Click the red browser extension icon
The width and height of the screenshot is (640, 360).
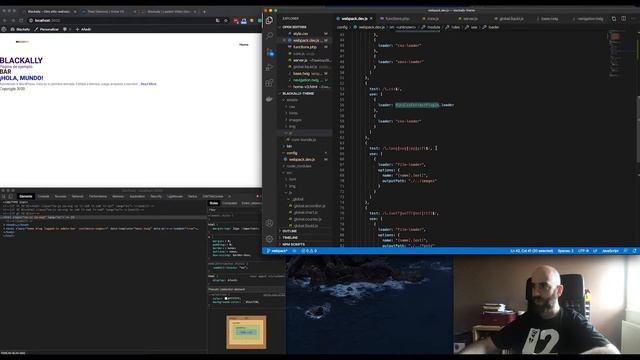[x=236, y=20]
